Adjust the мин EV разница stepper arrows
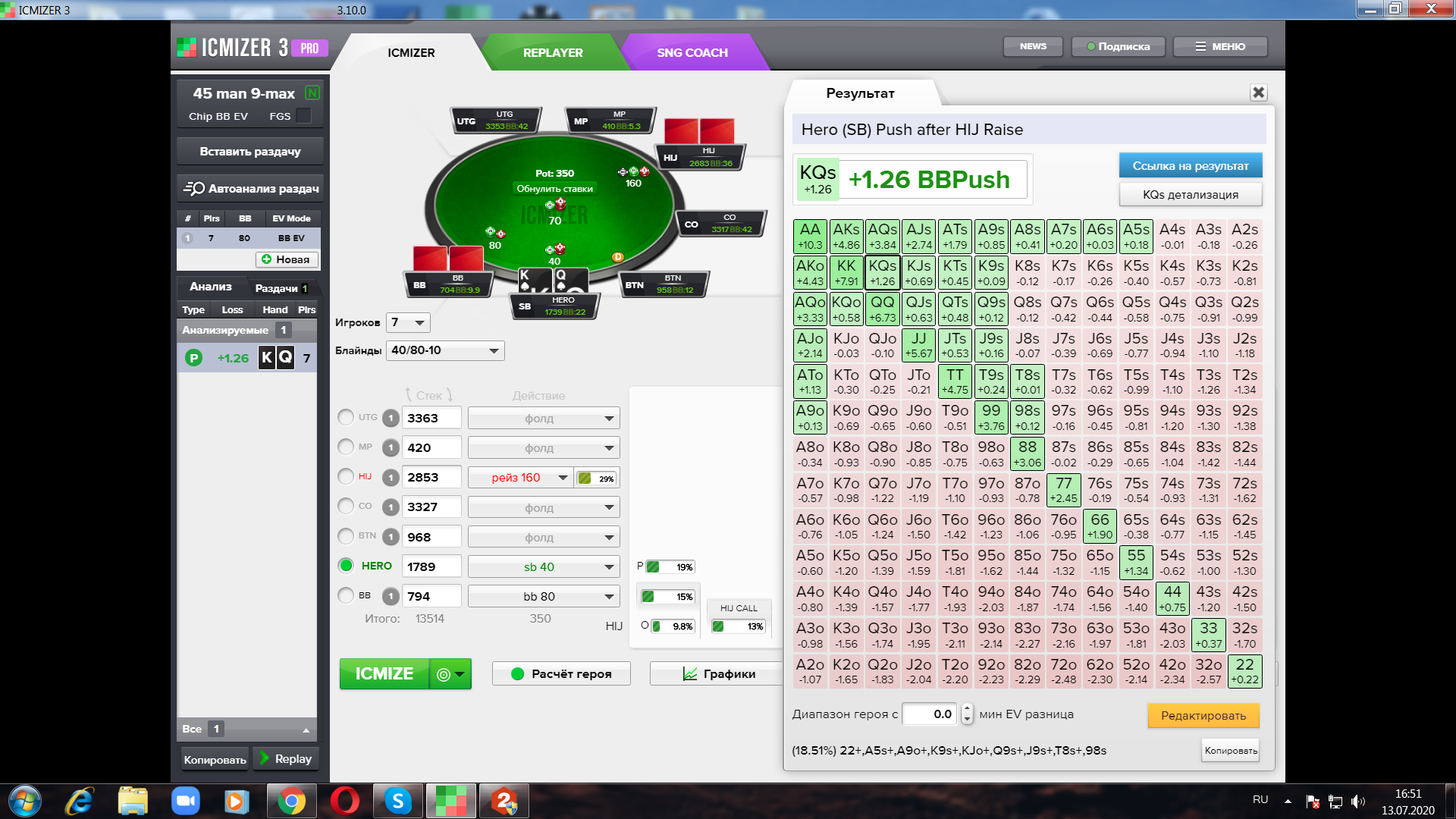 coord(967,714)
